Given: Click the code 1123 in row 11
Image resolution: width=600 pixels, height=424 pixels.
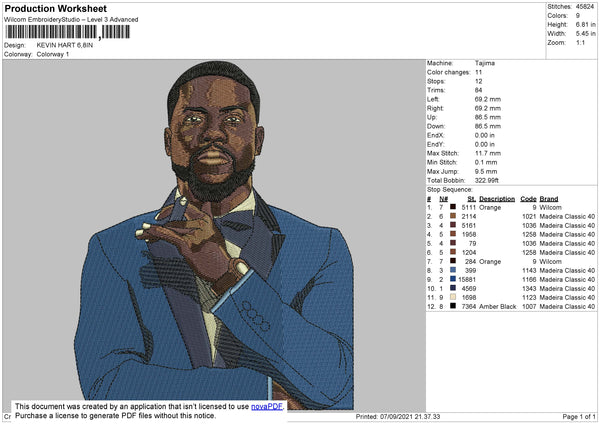Looking at the screenshot, I should pos(529,297).
